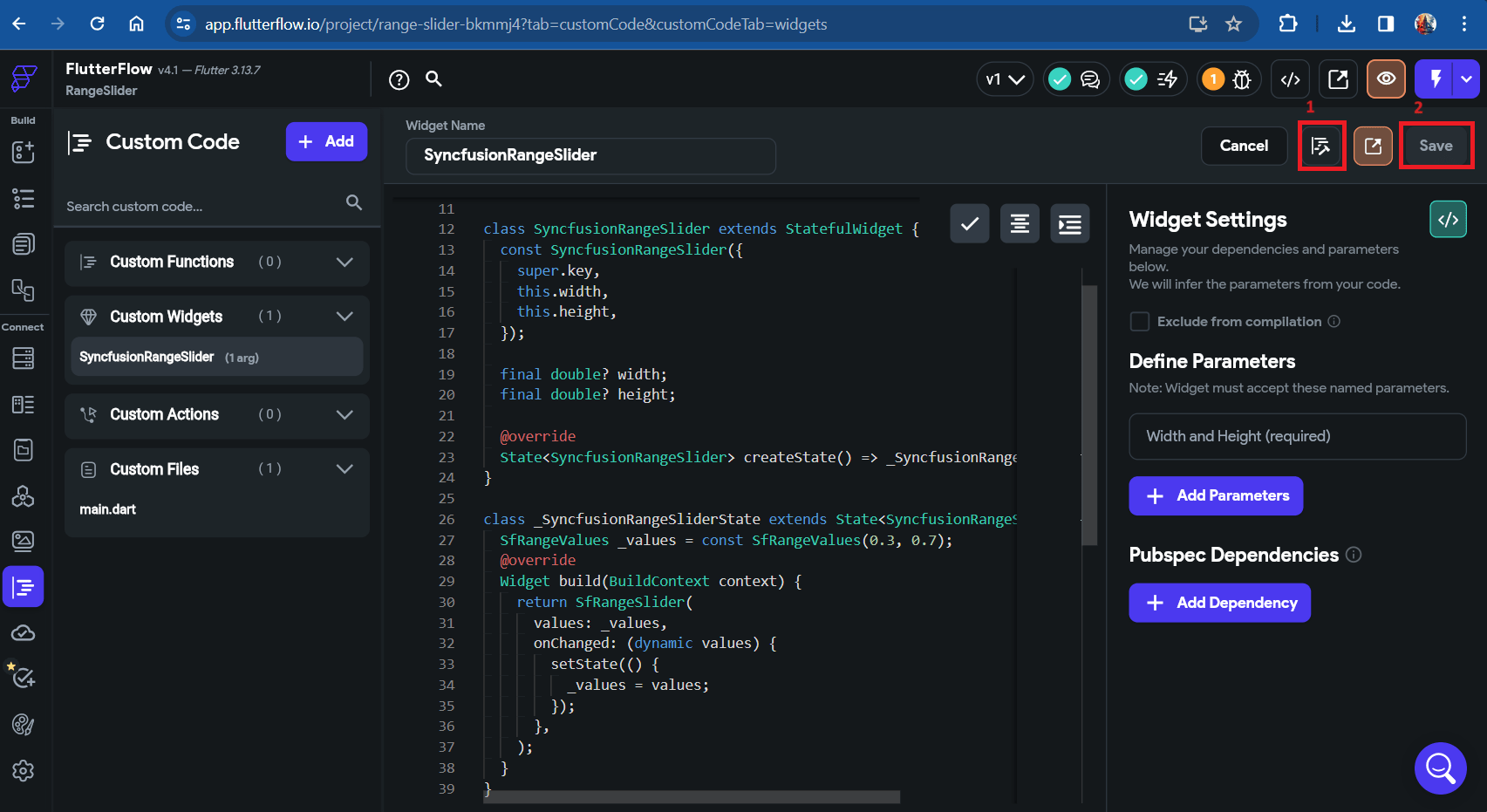Open browser extensions puzzle icon

coord(1287,24)
